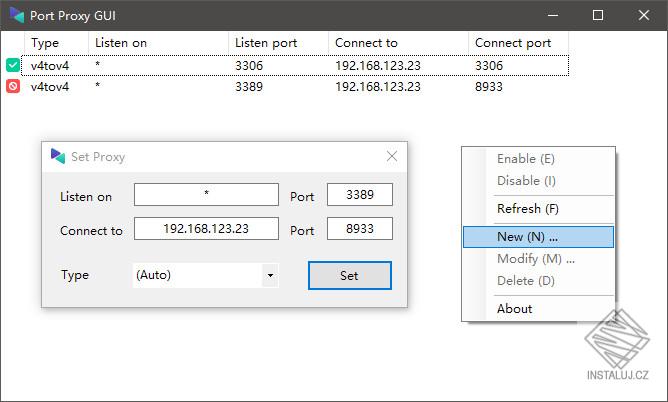Click the Set Proxy dialog logo icon
668x402 pixels.
58,156
